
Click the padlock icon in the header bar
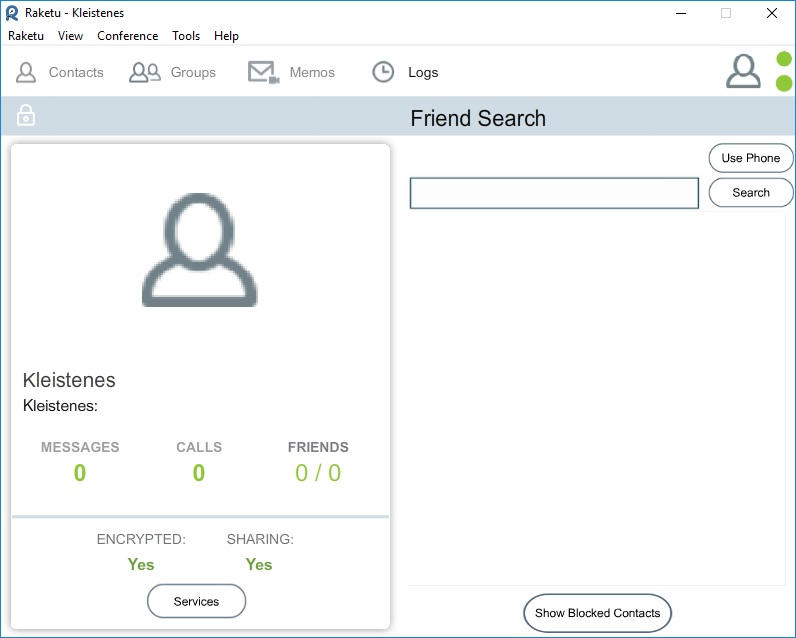pos(26,115)
